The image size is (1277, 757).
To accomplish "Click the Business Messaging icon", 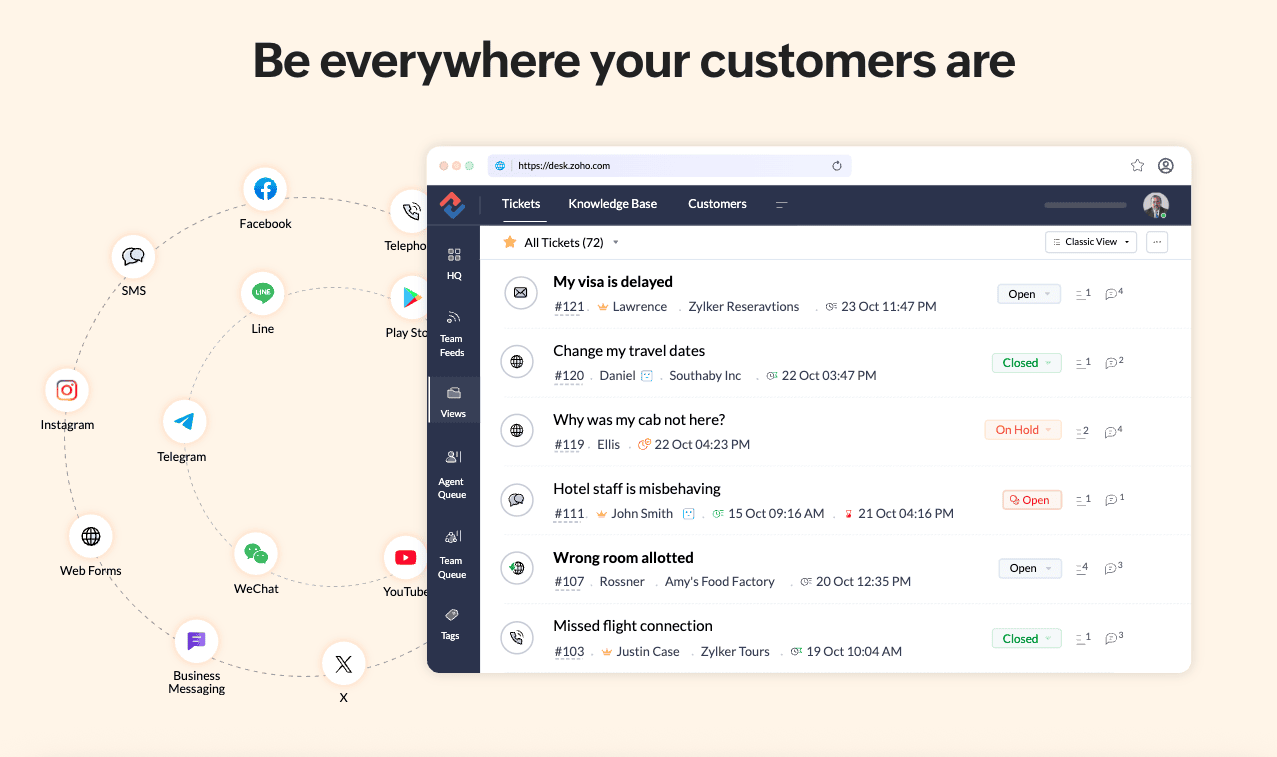I will [196, 641].
